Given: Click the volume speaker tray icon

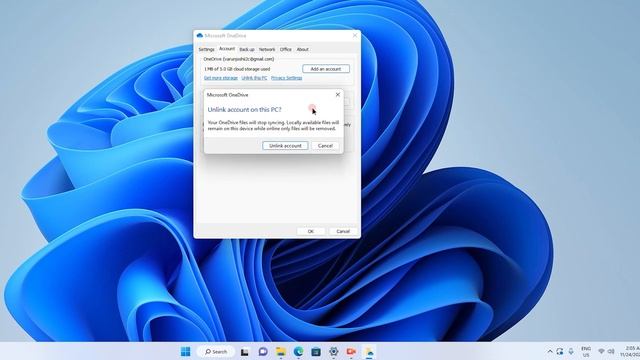Looking at the screenshot, I should [611, 351].
